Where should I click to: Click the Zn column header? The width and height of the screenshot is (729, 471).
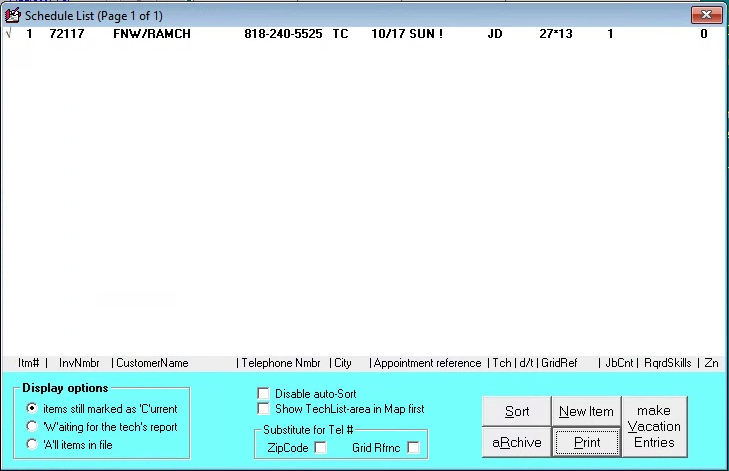pos(711,363)
